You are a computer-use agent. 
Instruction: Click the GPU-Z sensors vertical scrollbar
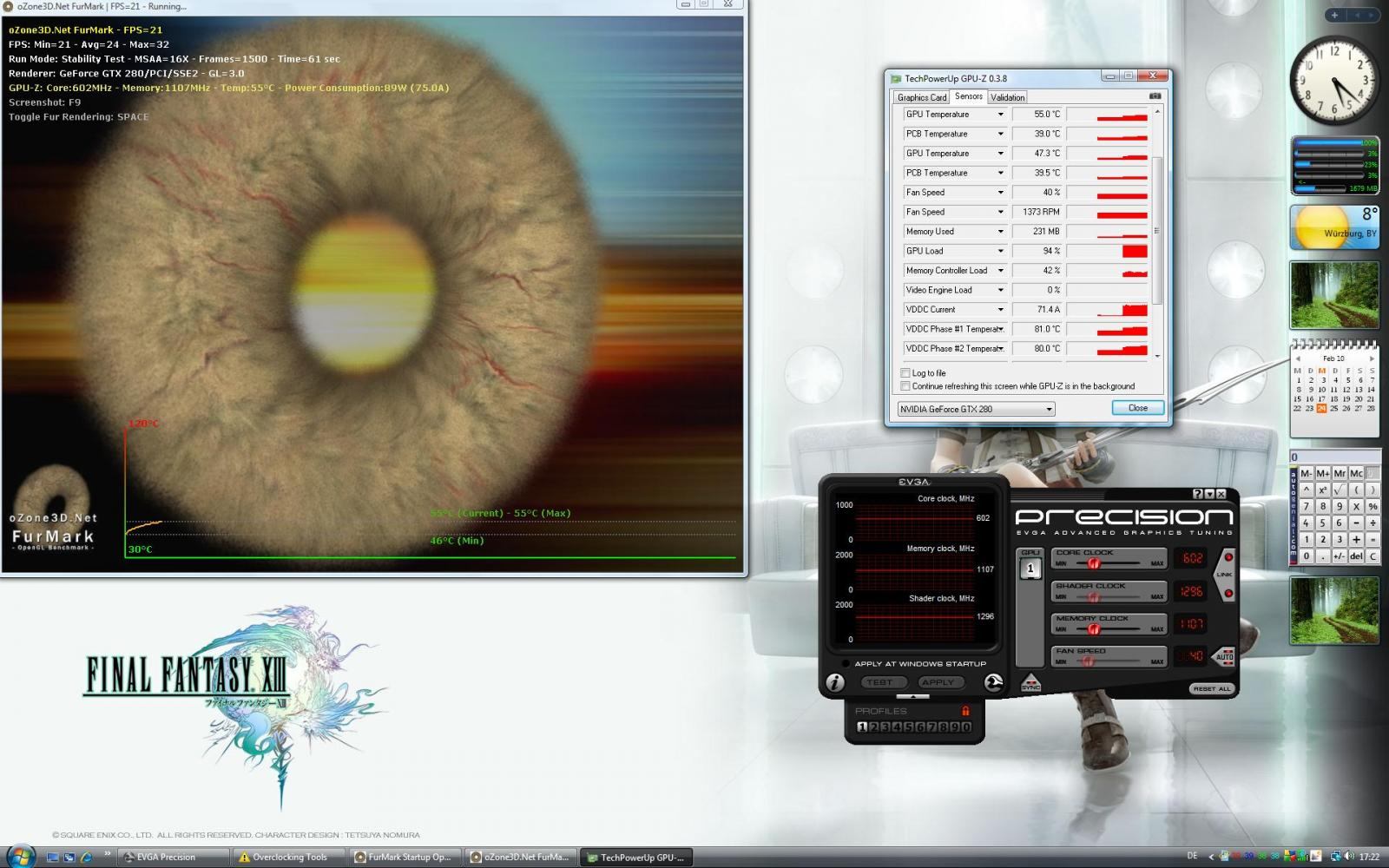coord(1156,233)
